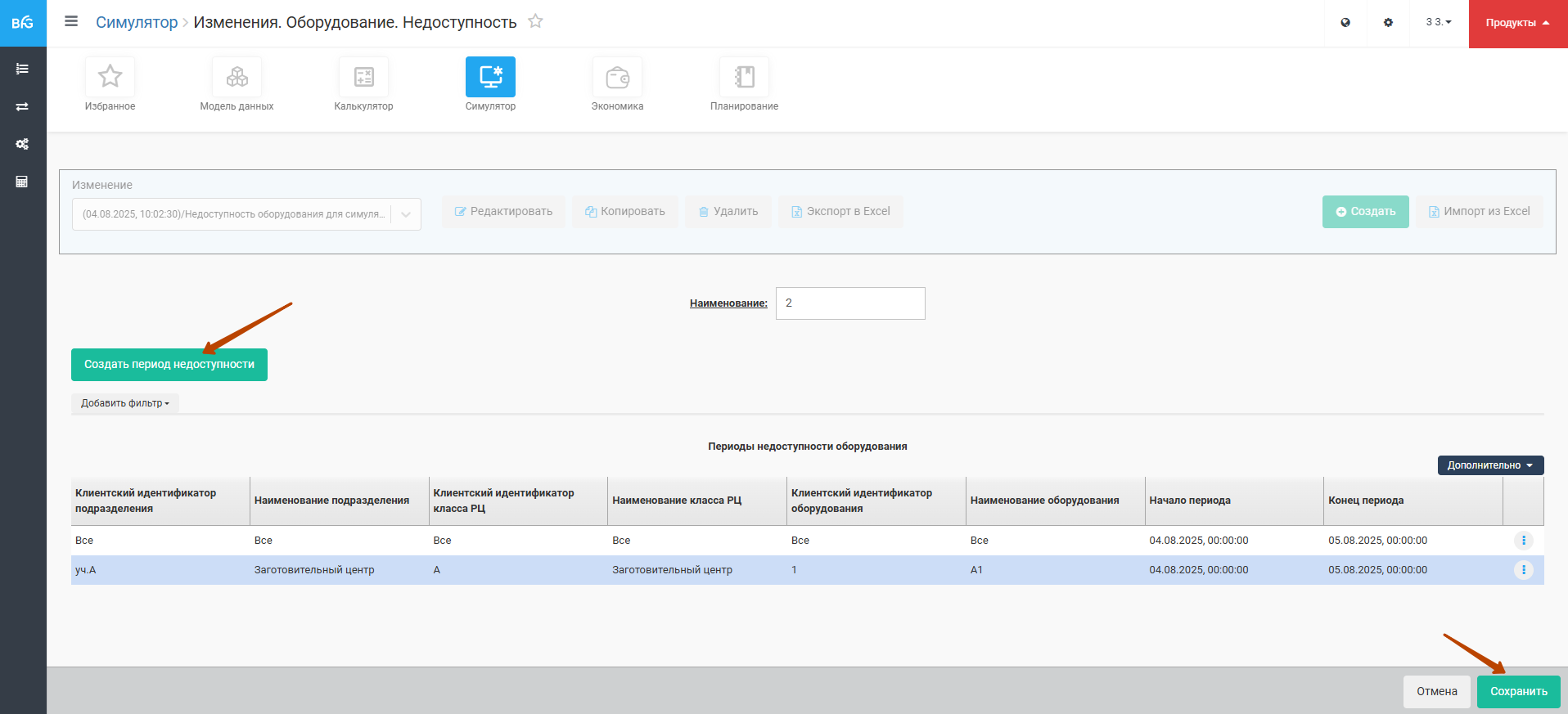Image resolution: width=1568 pixels, height=714 pixels.
Task: Open the Экономика wallet icon
Action: click(617, 77)
